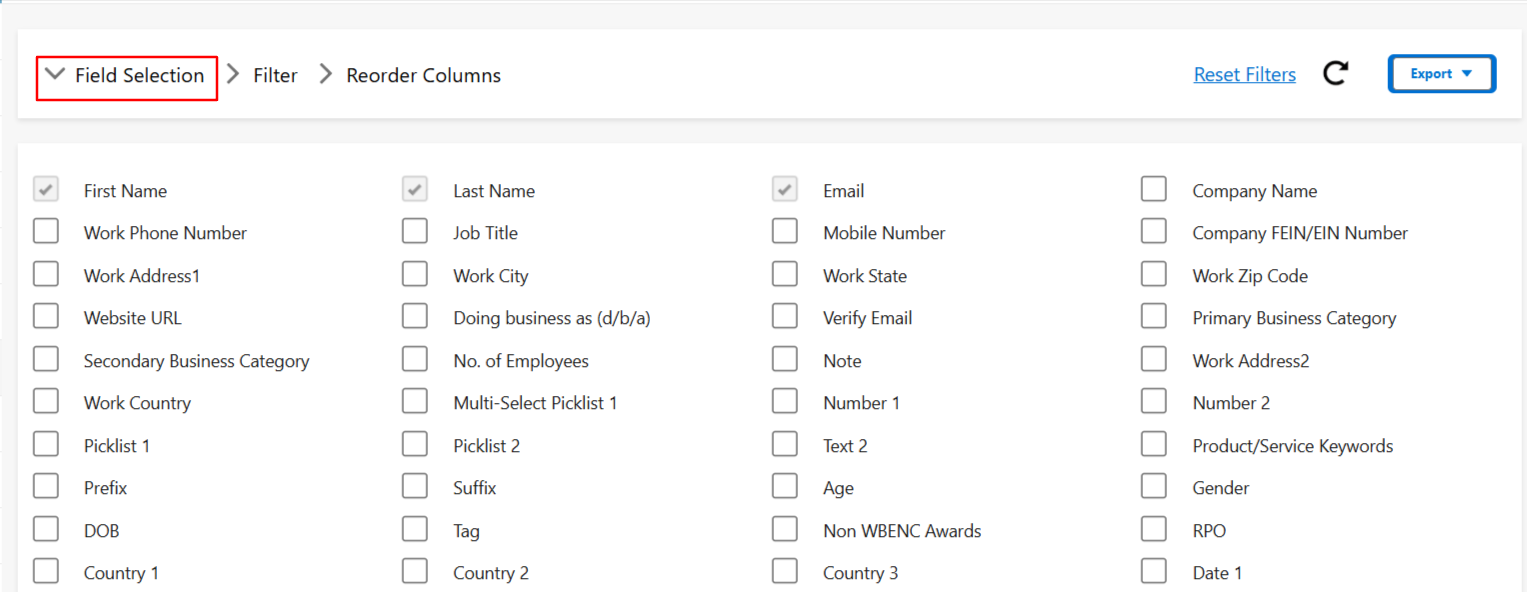Tick the DOB field checkbox
1527x592 pixels.
click(x=46, y=530)
